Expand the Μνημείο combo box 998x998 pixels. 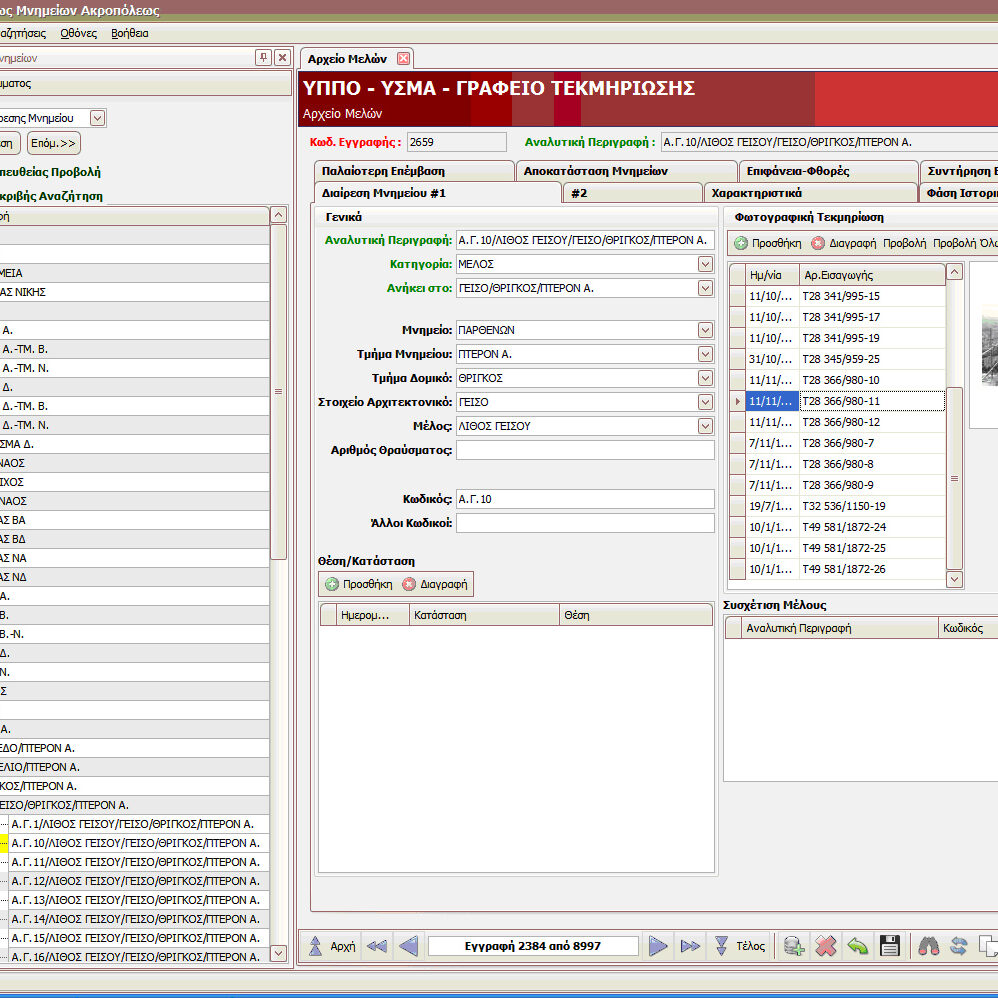[x=707, y=331]
